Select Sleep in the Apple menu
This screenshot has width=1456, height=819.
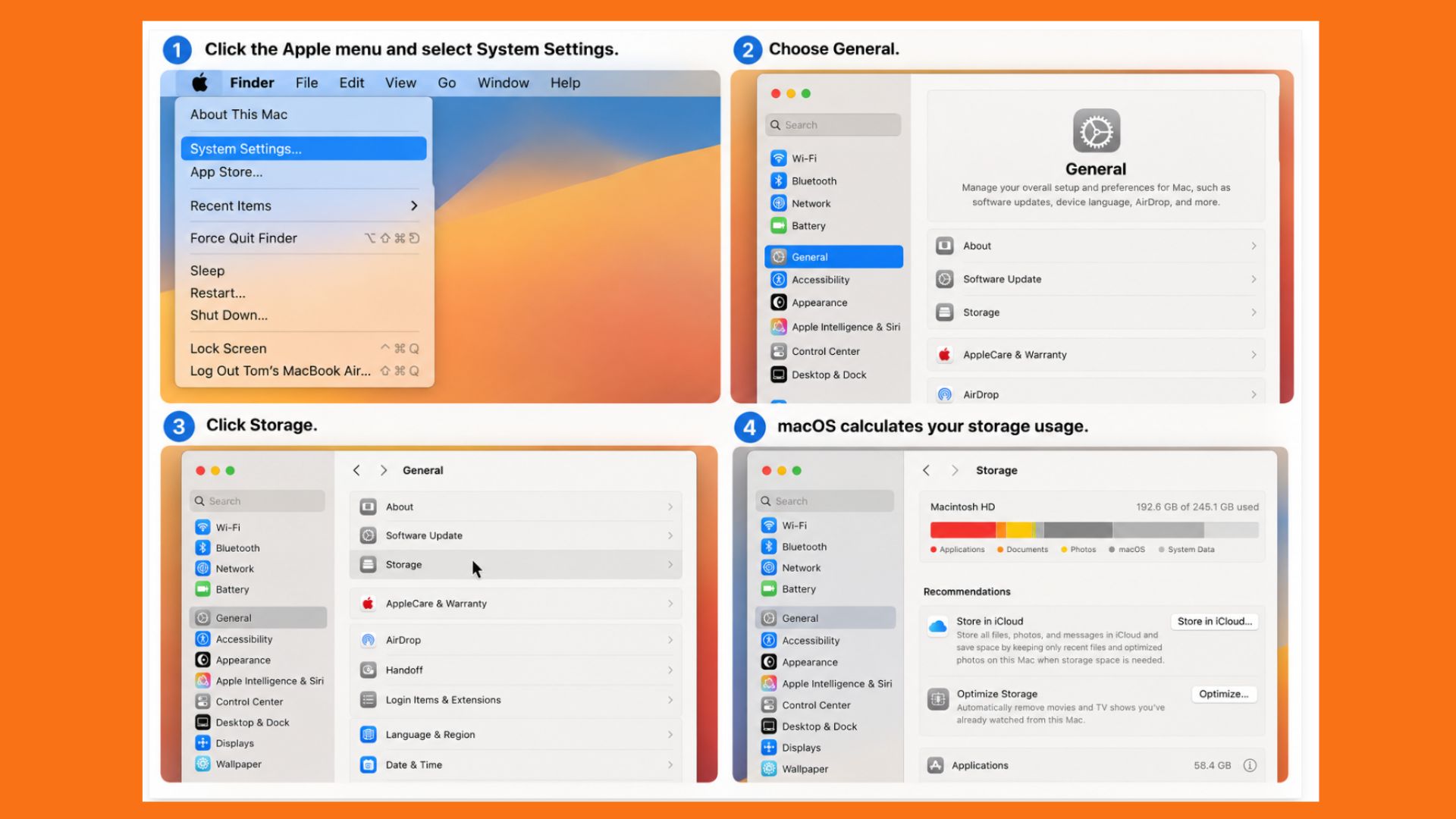207,271
